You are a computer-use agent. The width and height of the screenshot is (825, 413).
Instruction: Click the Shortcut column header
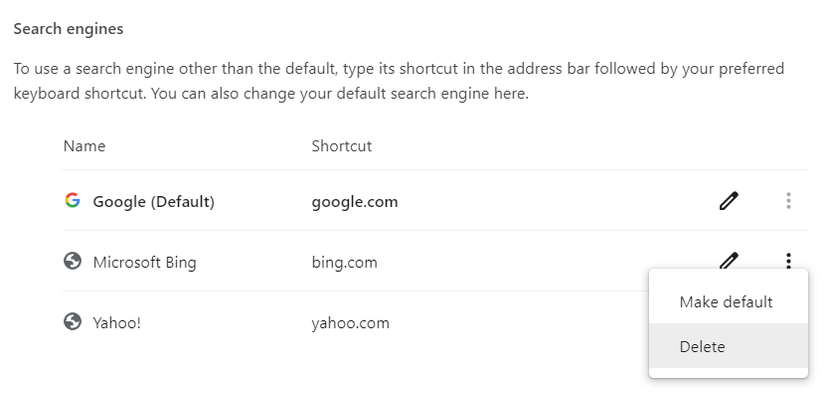click(x=341, y=146)
